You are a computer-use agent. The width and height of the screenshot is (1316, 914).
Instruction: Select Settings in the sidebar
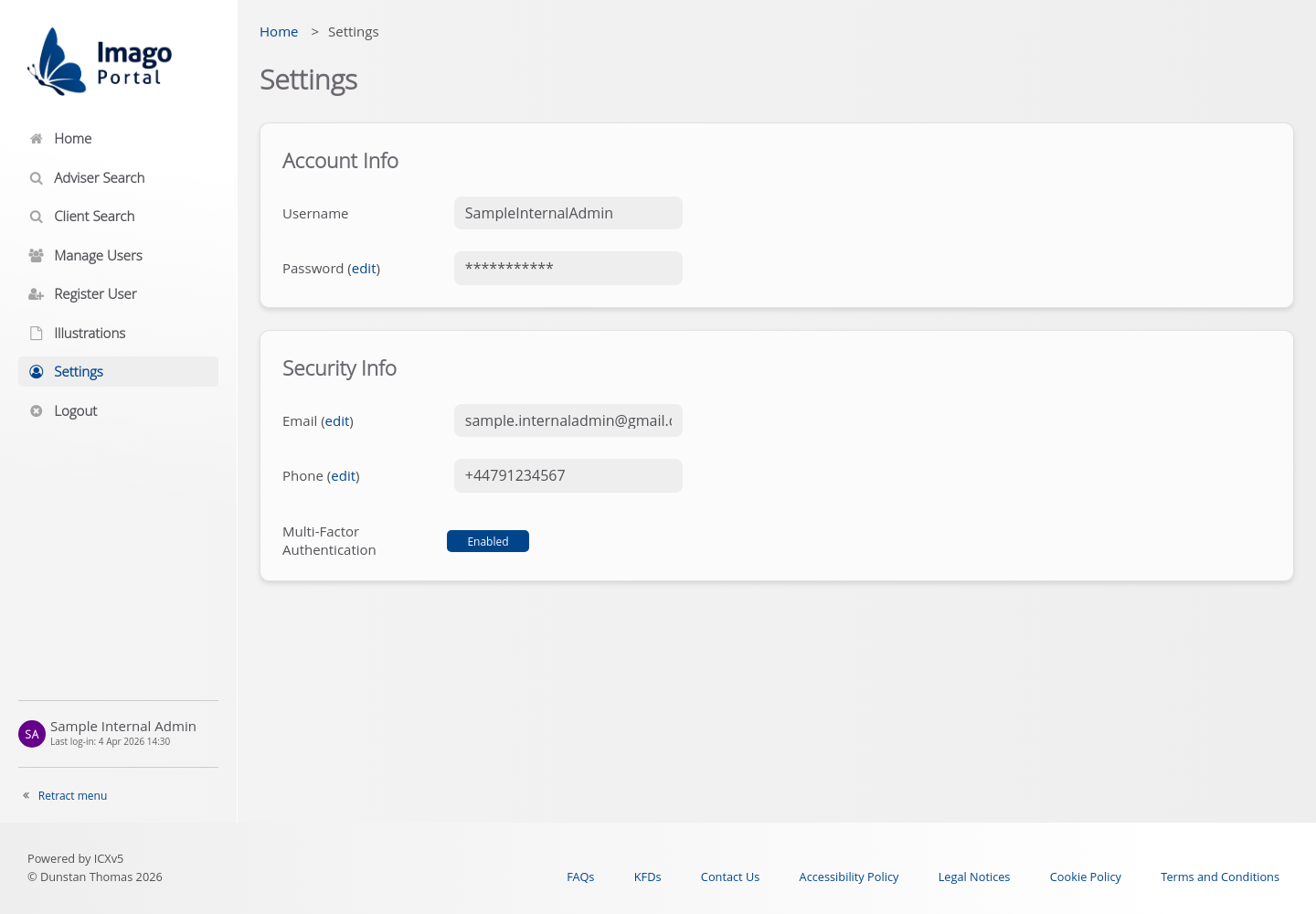pos(118,372)
